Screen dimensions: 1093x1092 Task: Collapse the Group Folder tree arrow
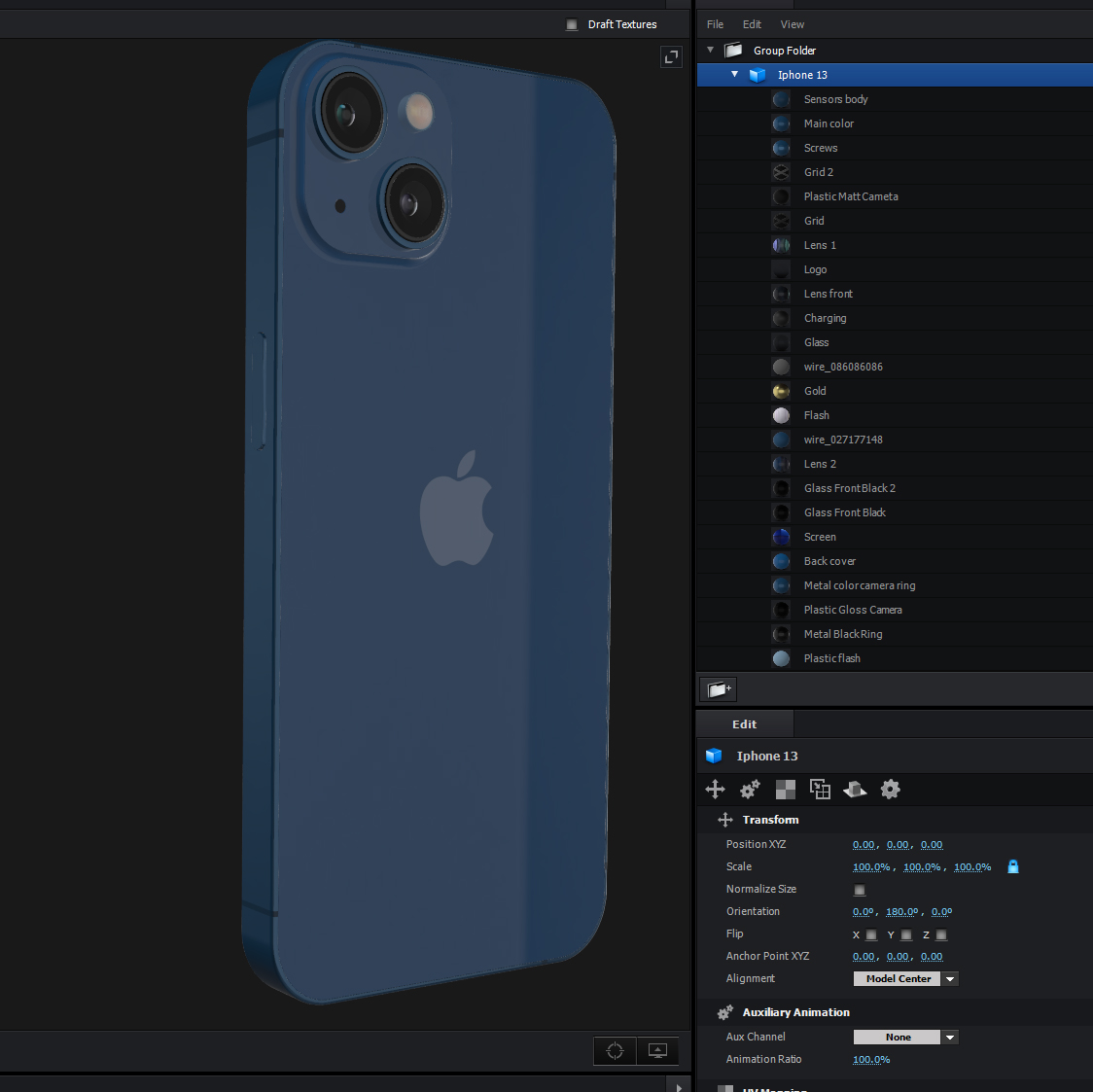(x=710, y=51)
